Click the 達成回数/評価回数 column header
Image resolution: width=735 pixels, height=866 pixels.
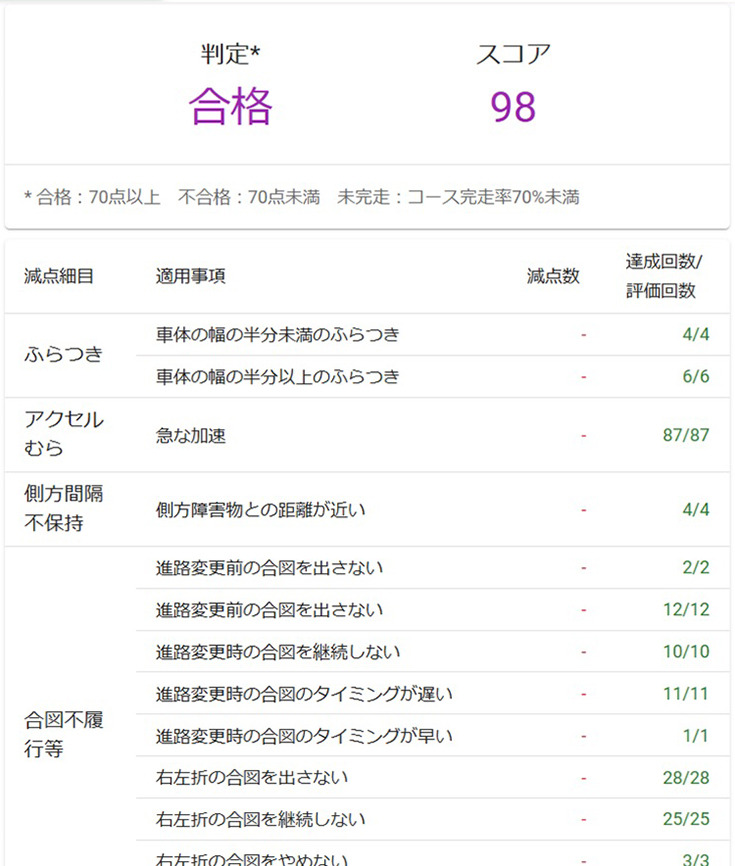point(664,276)
